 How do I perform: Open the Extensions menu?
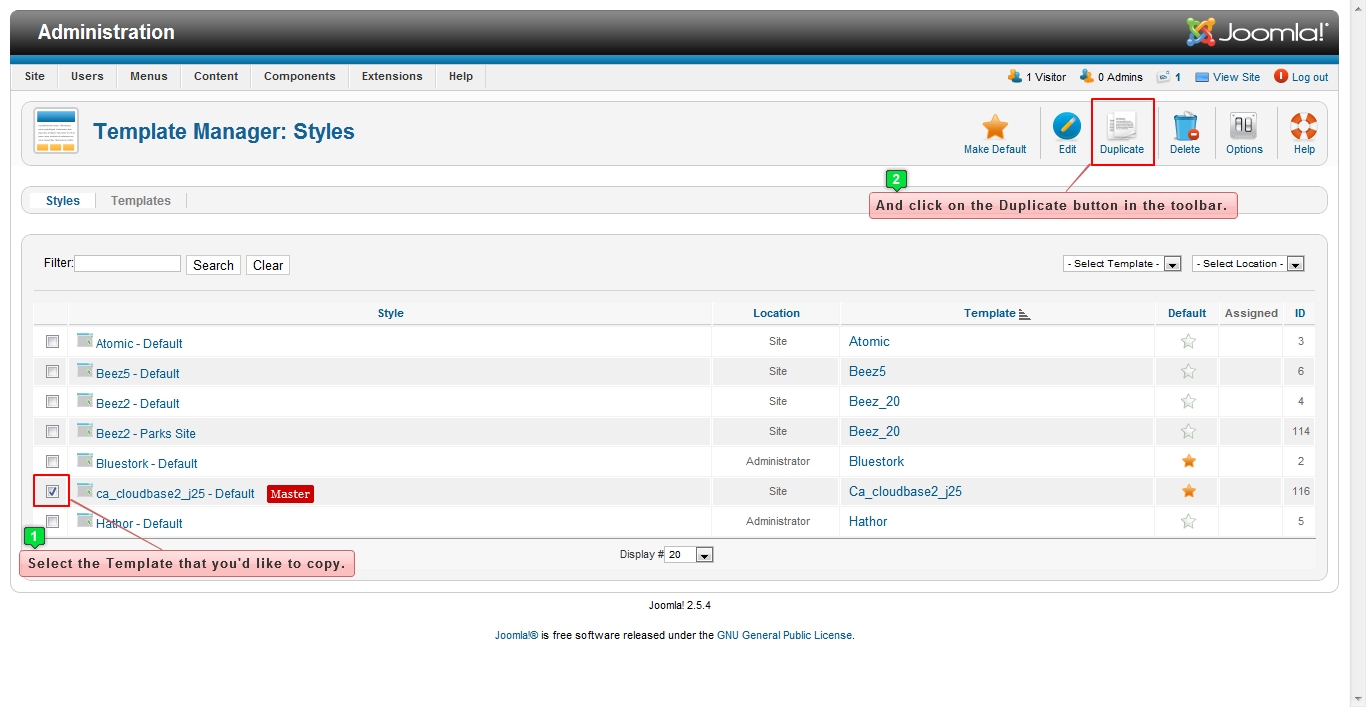[392, 76]
